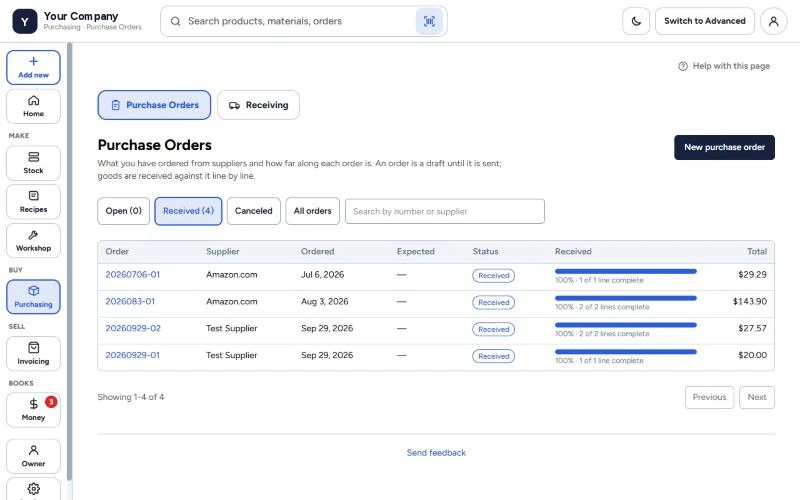Click Test Supplier in row 20260929-02

(x=232, y=328)
